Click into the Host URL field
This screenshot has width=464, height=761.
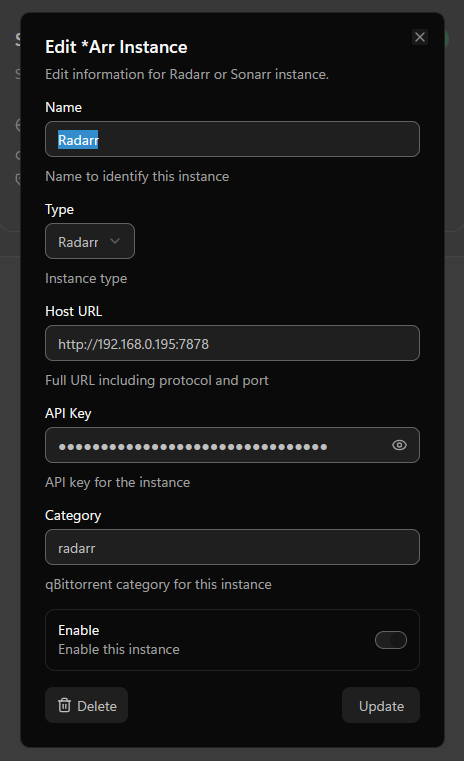point(232,343)
